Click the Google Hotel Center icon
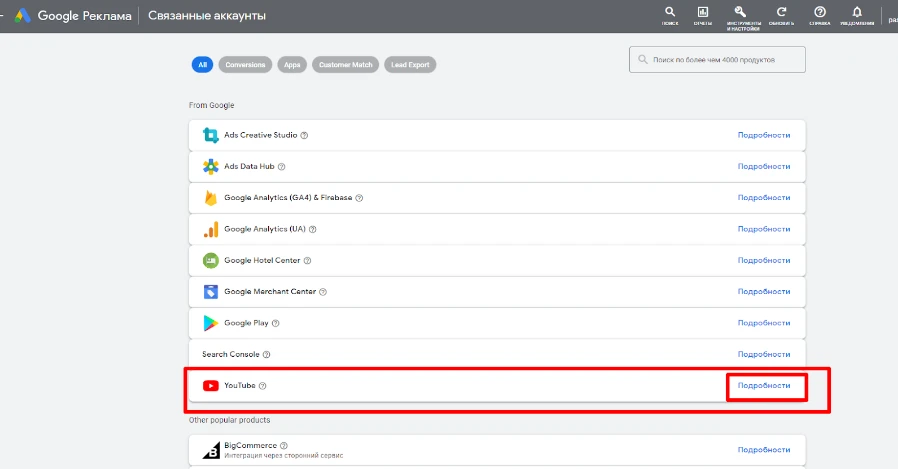Screen dimensions: 898x469 211,261
